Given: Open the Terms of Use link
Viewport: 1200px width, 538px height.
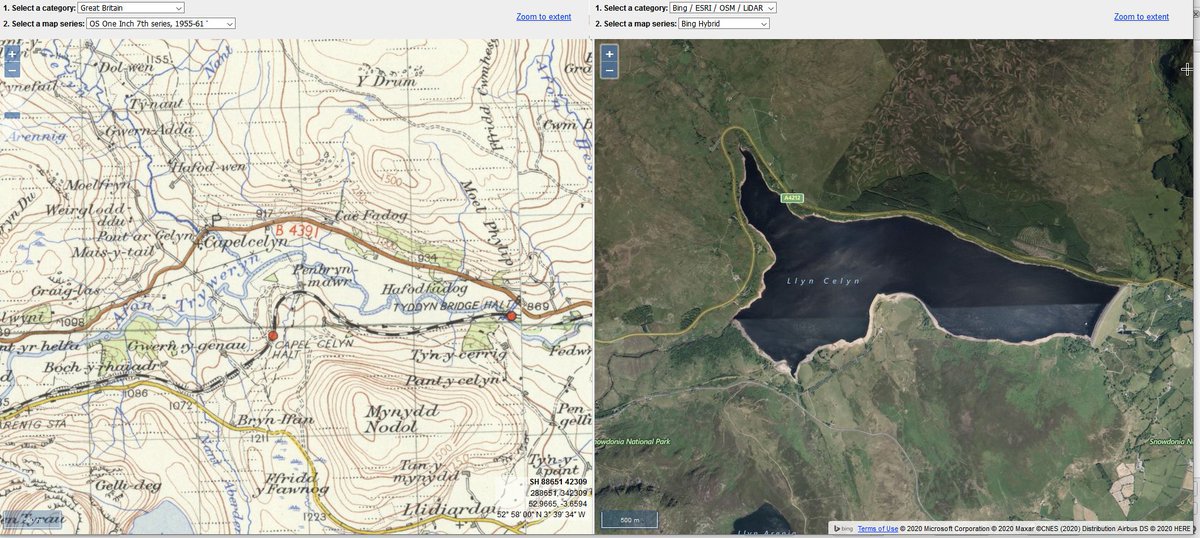Looking at the screenshot, I should click(x=877, y=528).
